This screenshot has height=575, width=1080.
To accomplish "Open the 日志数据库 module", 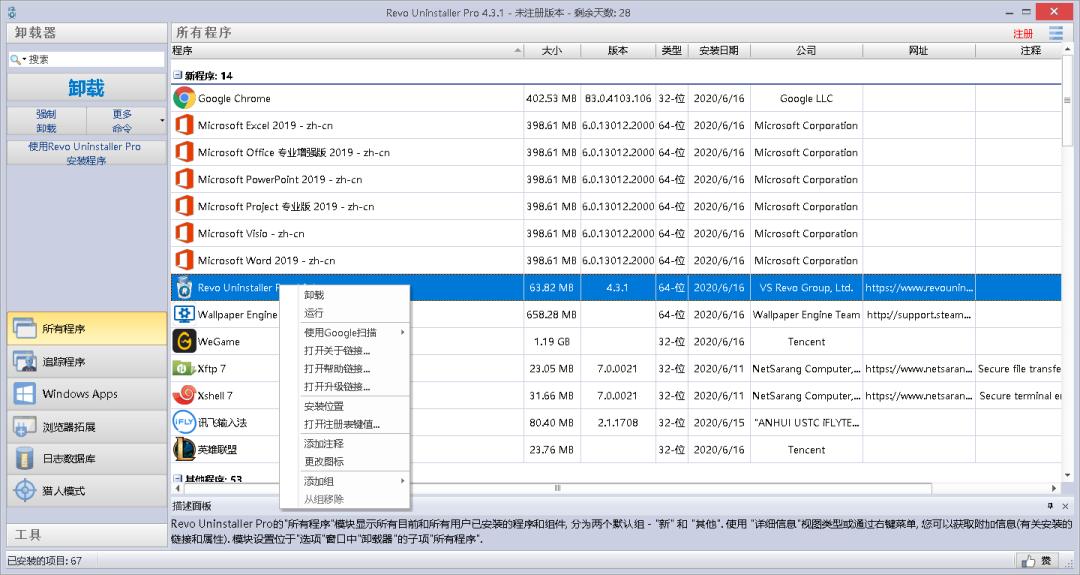I will coord(87,459).
